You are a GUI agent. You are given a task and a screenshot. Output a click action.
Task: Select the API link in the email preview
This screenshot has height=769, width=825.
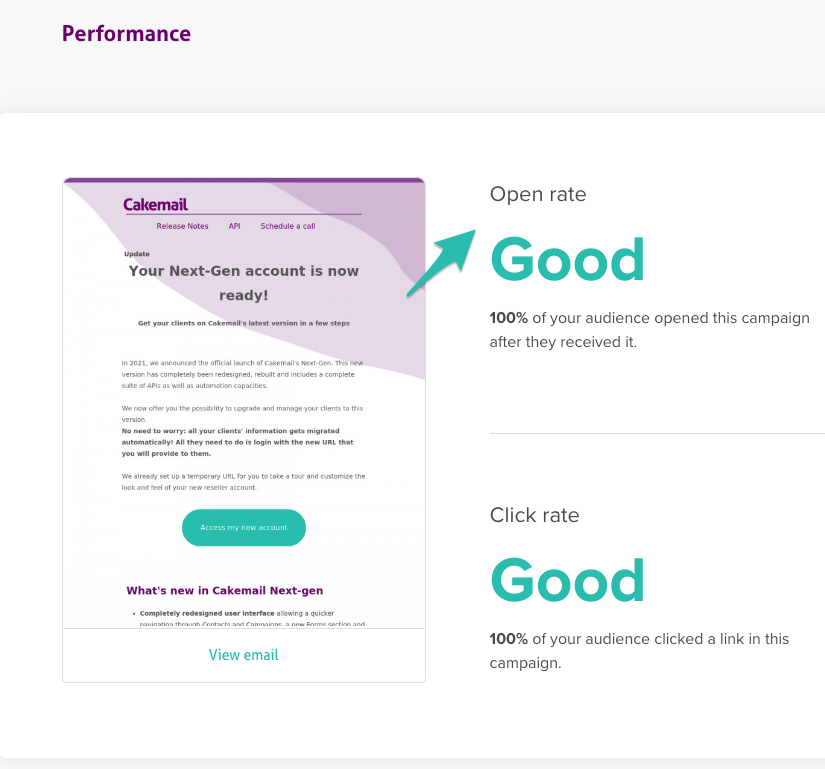(x=234, y=226)
